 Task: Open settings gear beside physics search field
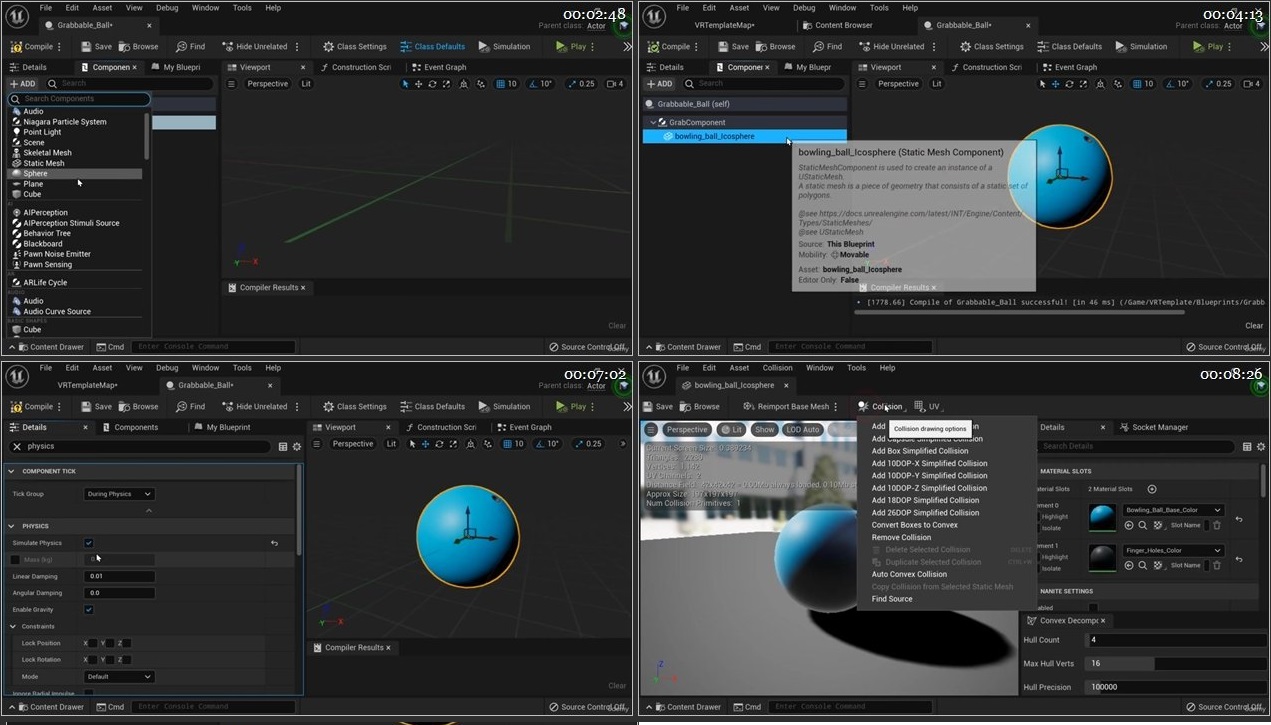click(297, 447)
